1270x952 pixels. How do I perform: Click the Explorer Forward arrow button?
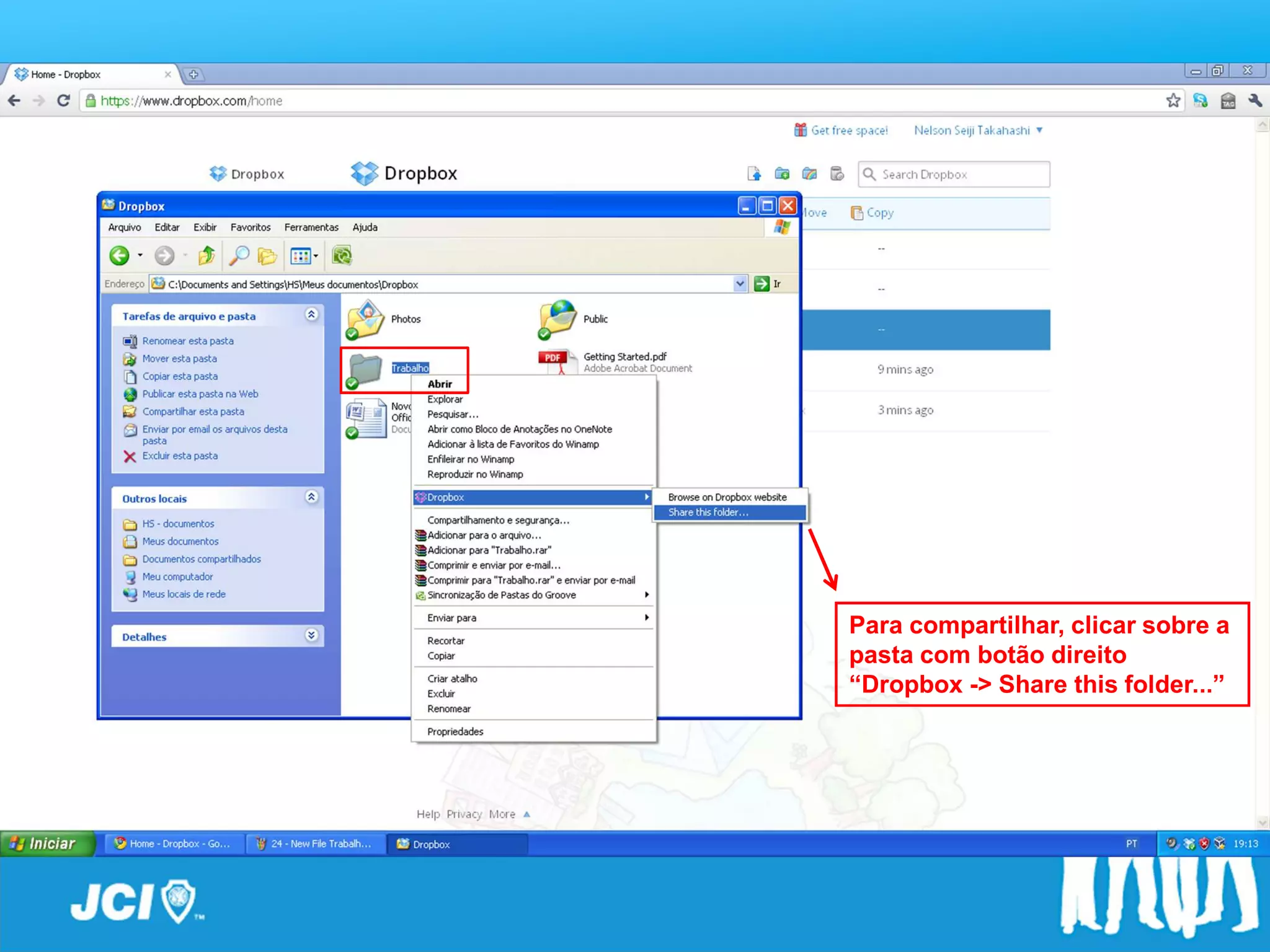click(x=164, y=255)
